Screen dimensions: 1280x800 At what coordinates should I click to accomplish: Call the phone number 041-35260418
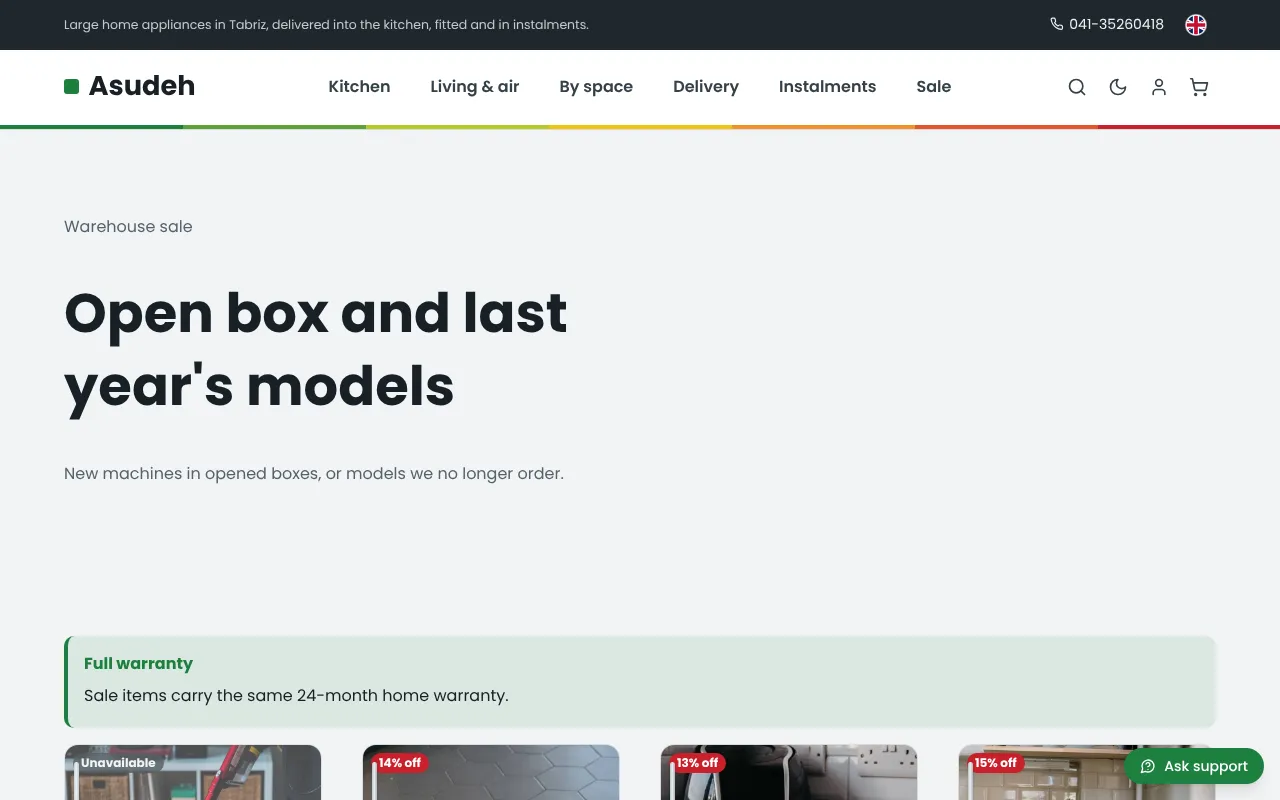click(x=1107, y=24)
